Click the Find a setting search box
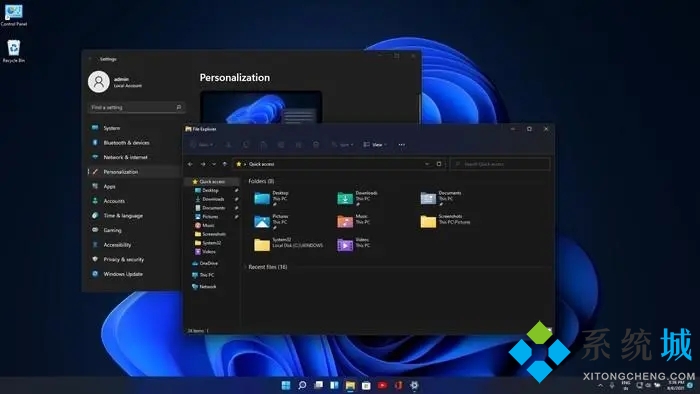The height and width of the screenshot is (394, 700). pos(136,107)
